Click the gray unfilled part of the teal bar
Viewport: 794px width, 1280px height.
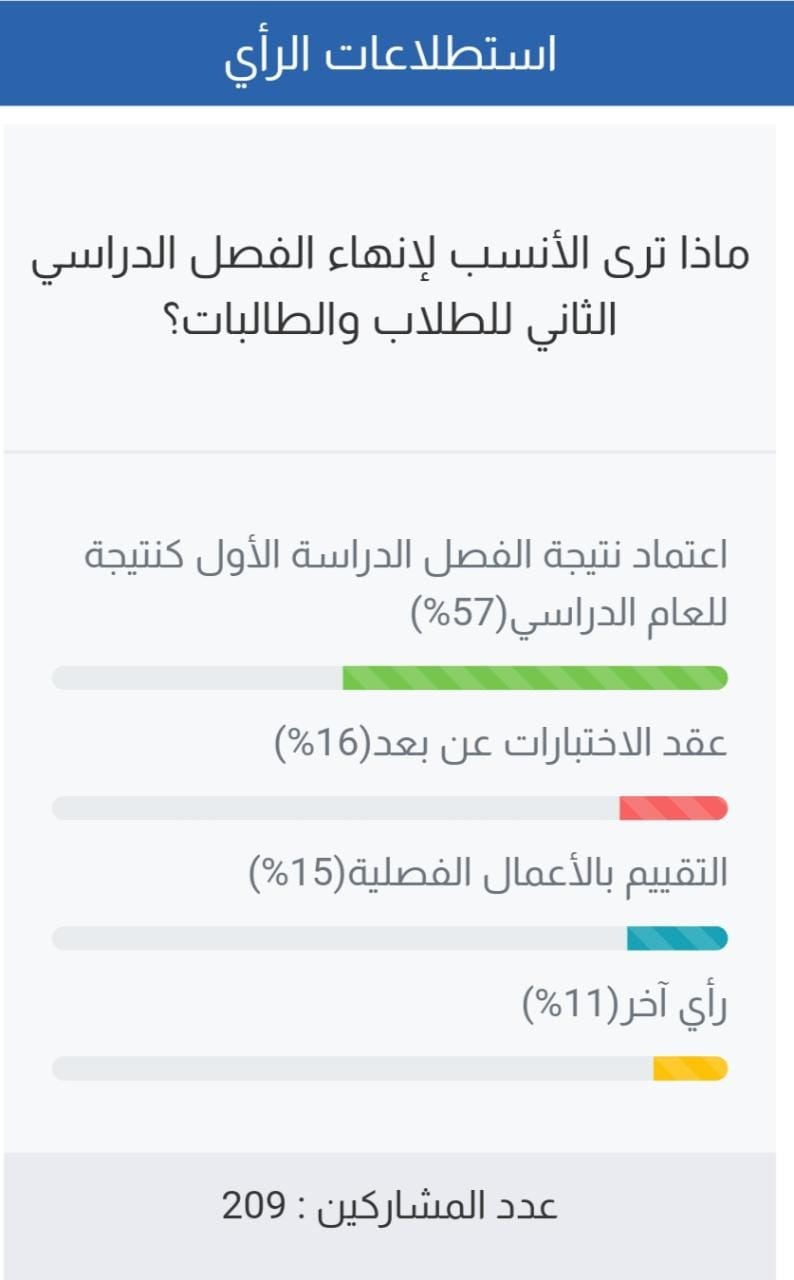click(339, 938)
